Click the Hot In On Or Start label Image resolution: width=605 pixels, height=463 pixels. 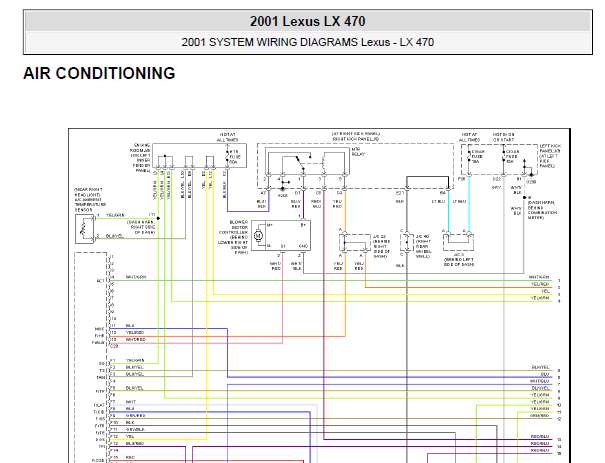pyautogui.click(x=503, y=137)
